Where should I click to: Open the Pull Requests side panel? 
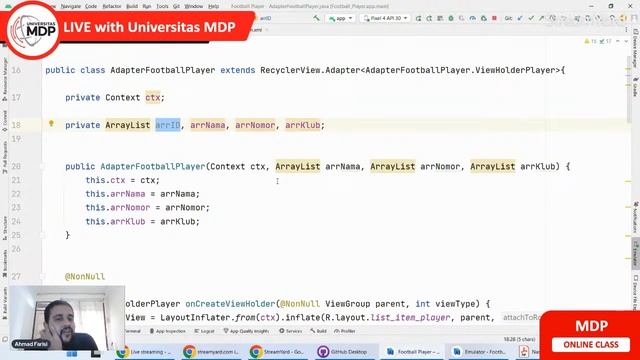(4, 157)
